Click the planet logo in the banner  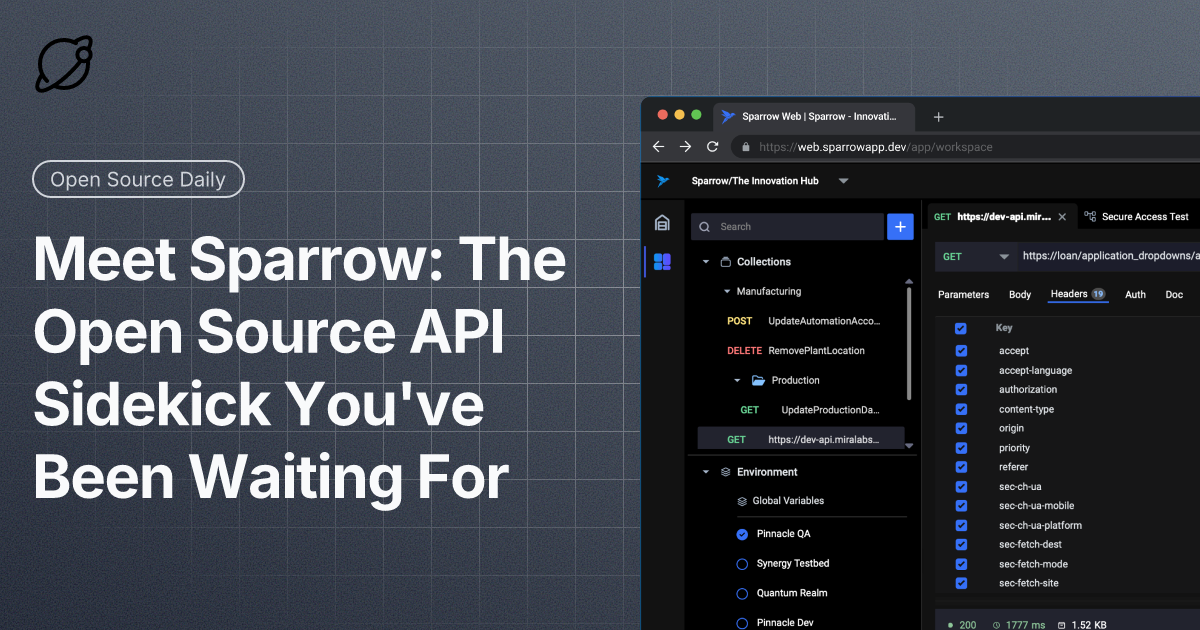pos(64,64)
